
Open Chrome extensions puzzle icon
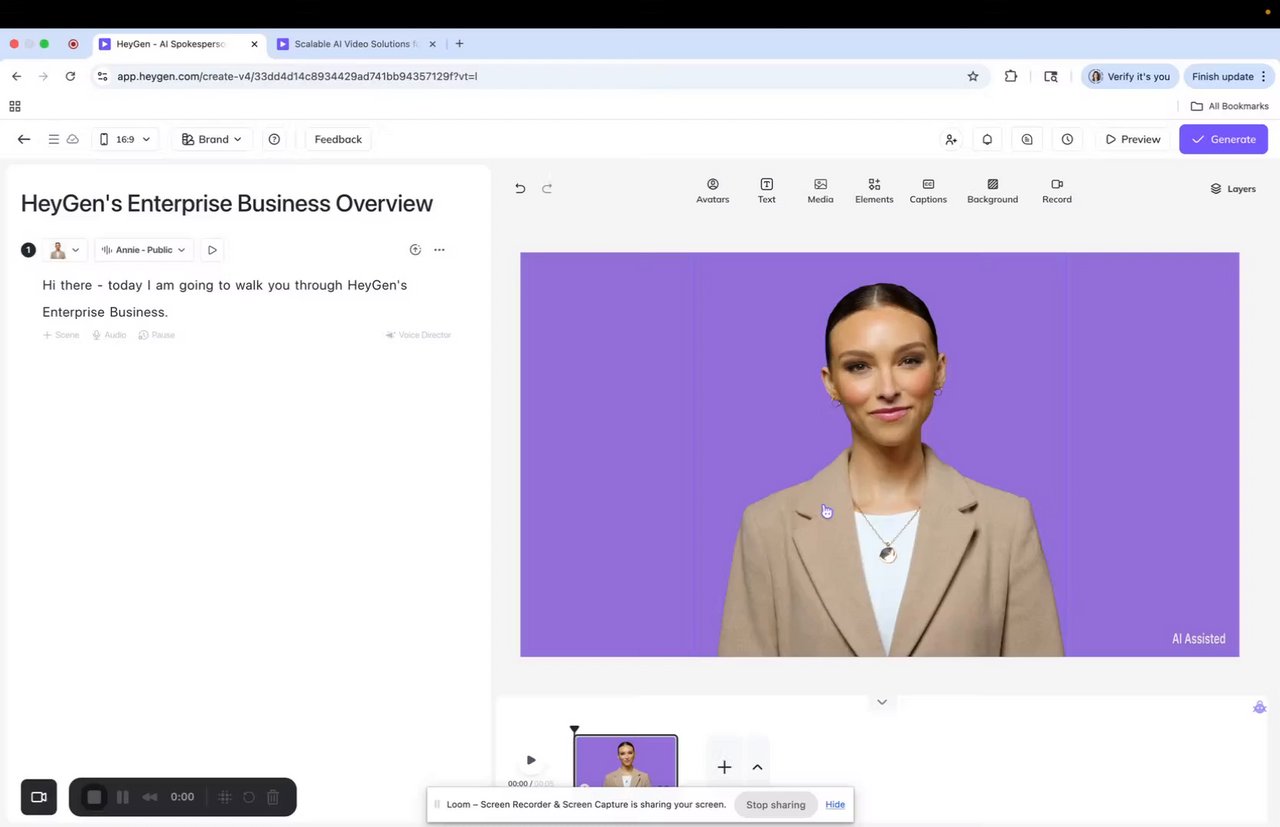[x=1011, y=76]
